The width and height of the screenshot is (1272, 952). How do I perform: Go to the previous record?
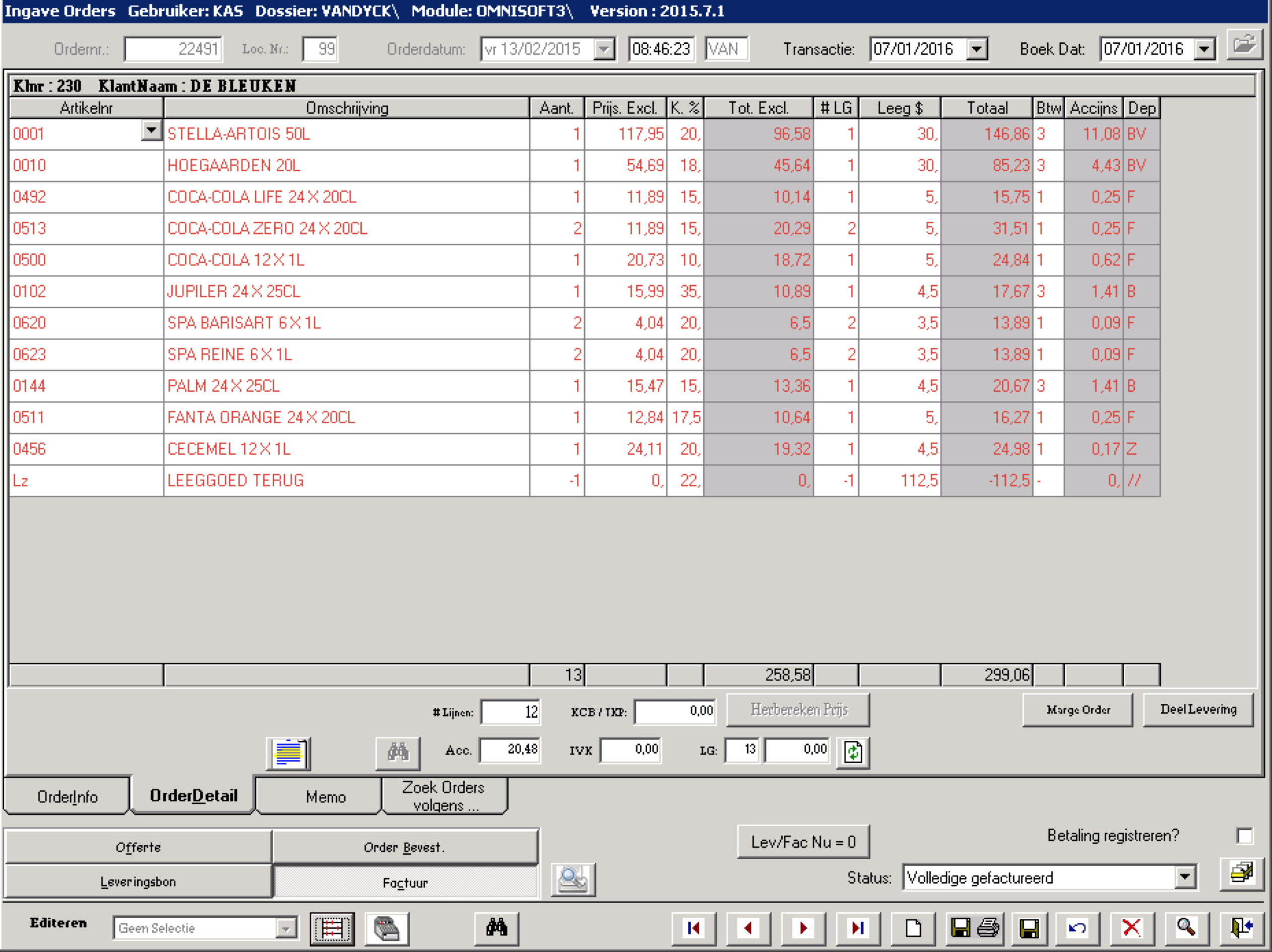(x=748, y=928)
